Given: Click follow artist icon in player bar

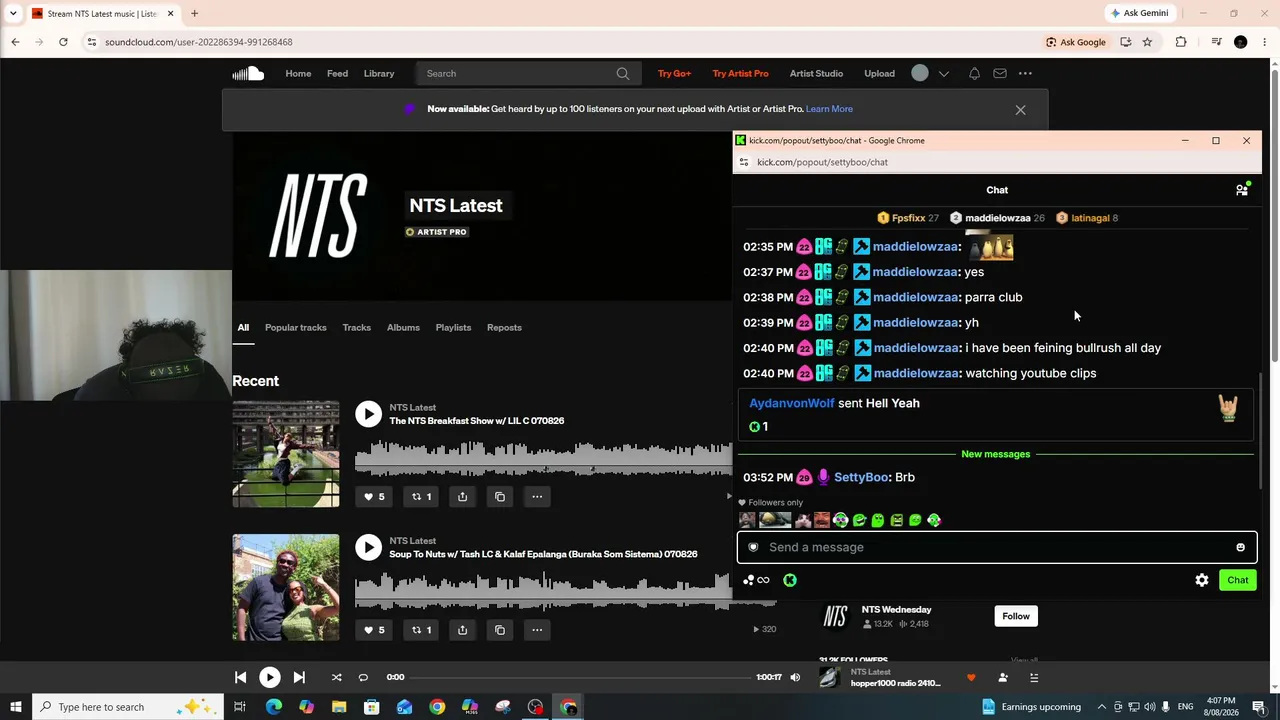Looking at the screenshot, I should click(x=1003, y=677).
